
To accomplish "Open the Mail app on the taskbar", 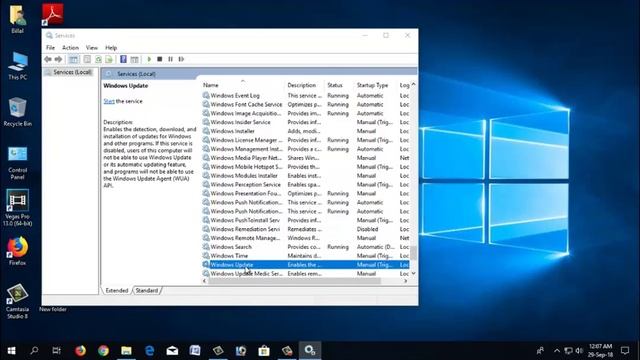I will [x=172, y=351].
